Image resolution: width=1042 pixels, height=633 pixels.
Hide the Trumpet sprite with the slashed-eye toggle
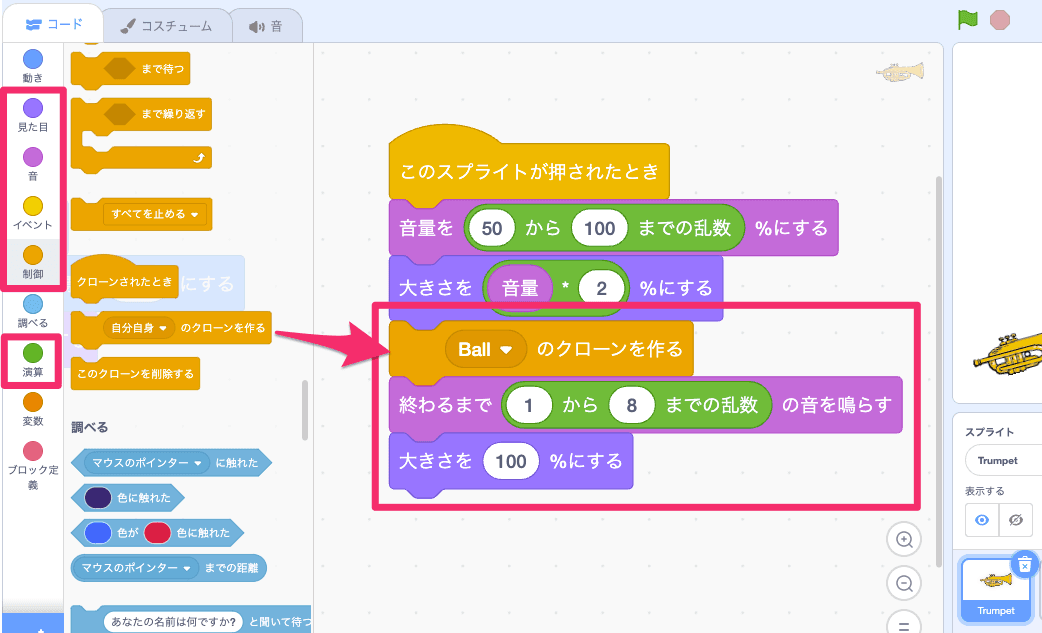[1016, 520]
